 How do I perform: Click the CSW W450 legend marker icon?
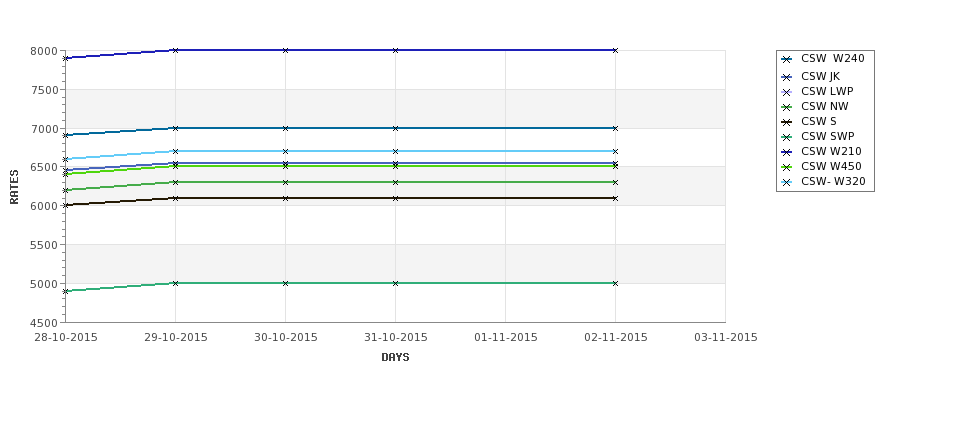pos(787,168)
